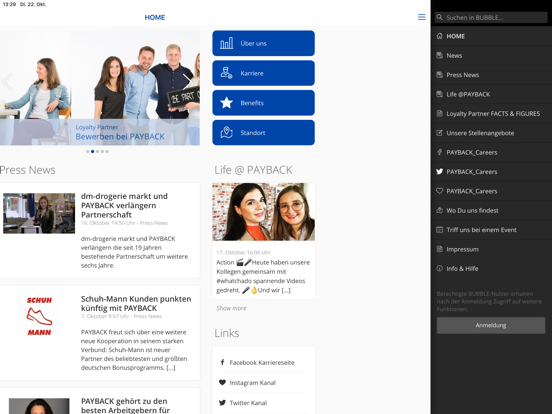Open the Über uns button
The width and height of the screenshot is (552, 414).
tap(263, 43)
